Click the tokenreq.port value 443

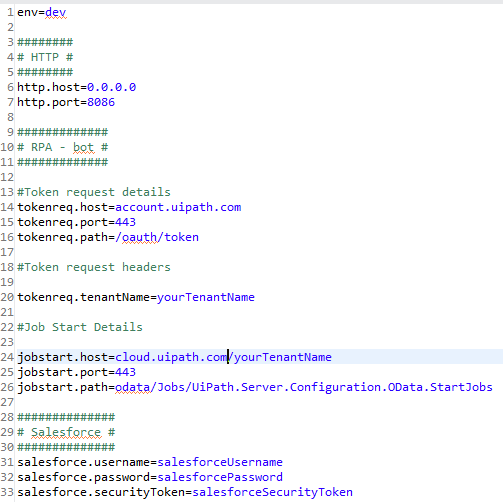(x=125, y=222)
